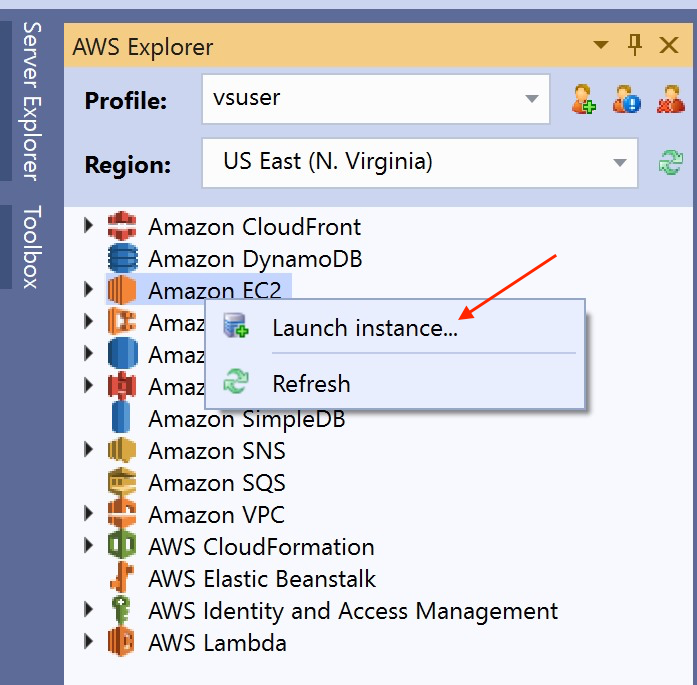This screenshot has height=685, width=697.
Task: Select Amazon SNS tree item
Action: (217, 451)
